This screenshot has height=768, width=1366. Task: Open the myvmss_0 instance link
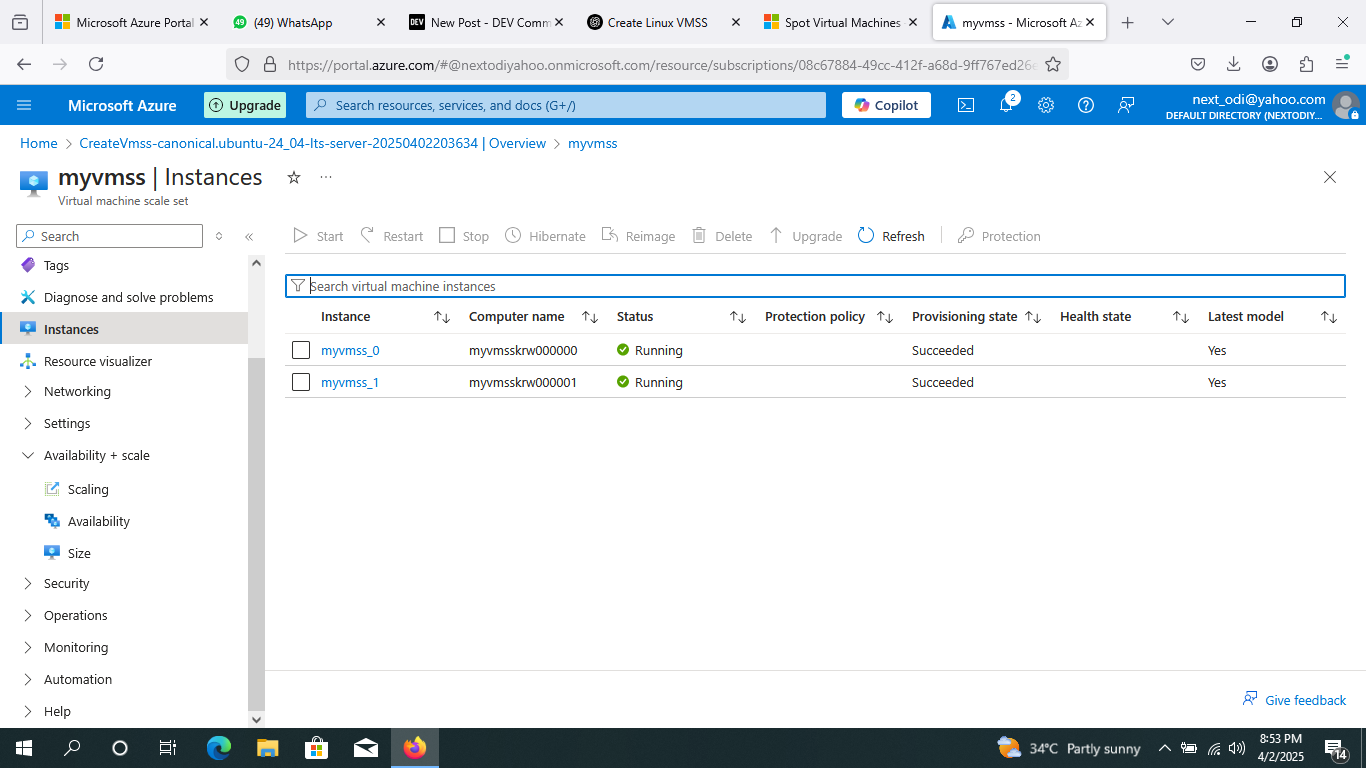350,351
